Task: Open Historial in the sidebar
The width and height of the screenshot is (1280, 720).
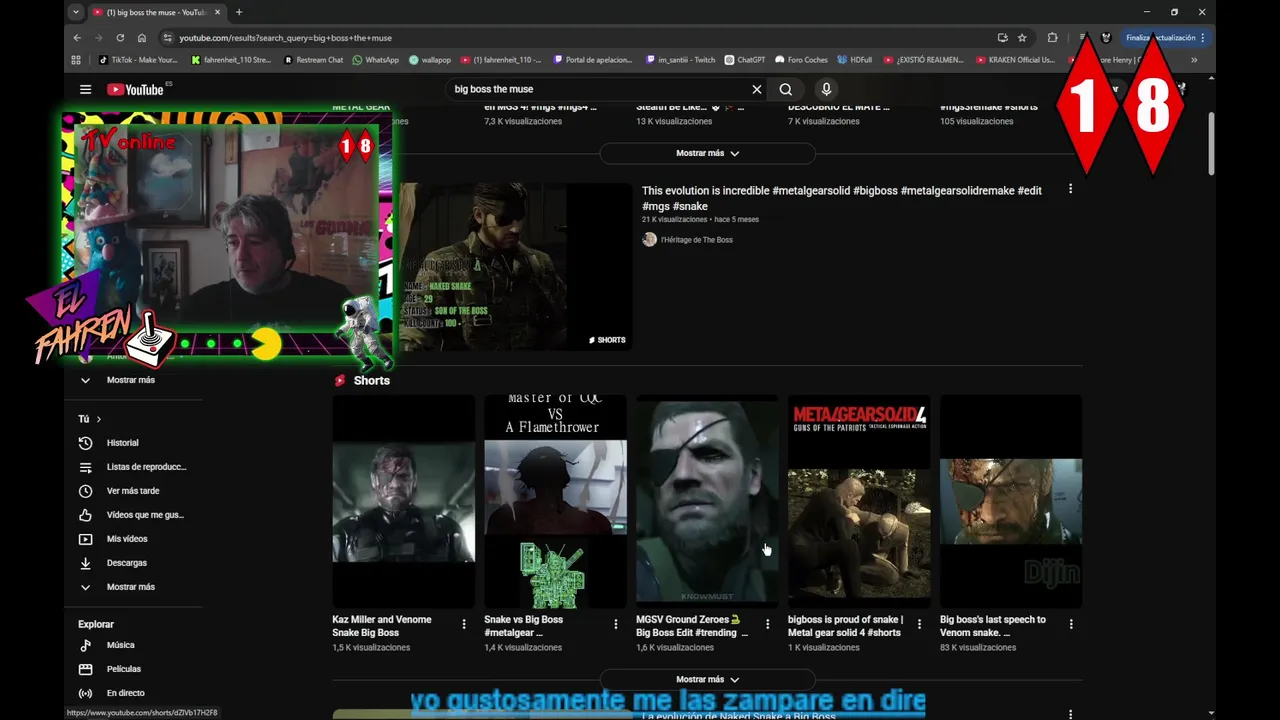Action: [x=122, y=443]
